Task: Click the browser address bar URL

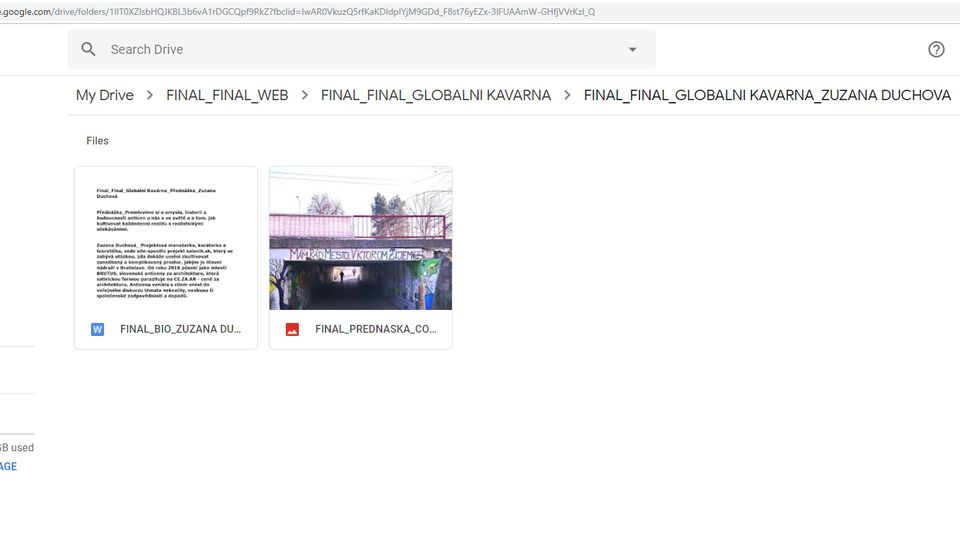Action: coord(300,11)
